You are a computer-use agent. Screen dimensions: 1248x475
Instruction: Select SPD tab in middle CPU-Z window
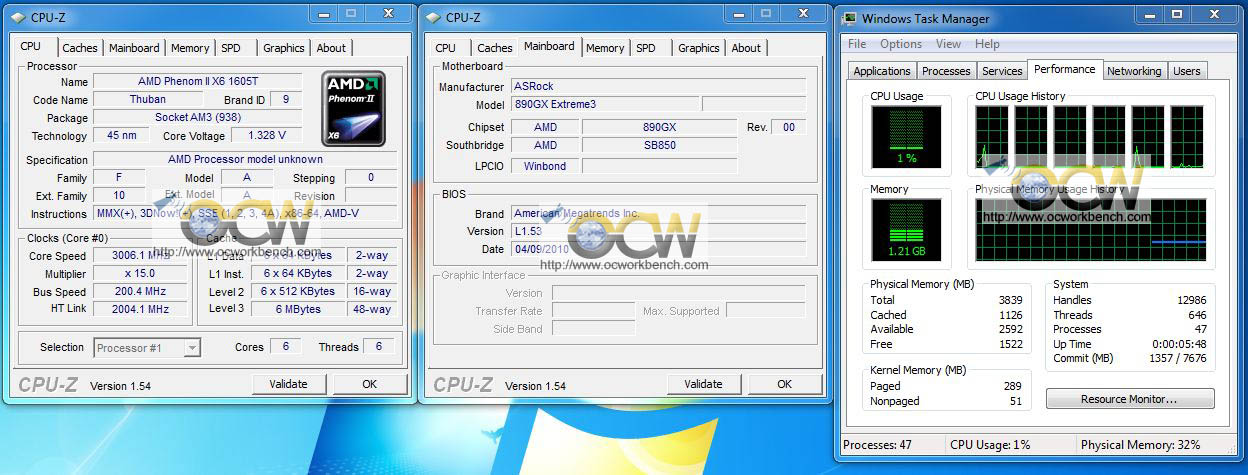(x=646, y=48)
